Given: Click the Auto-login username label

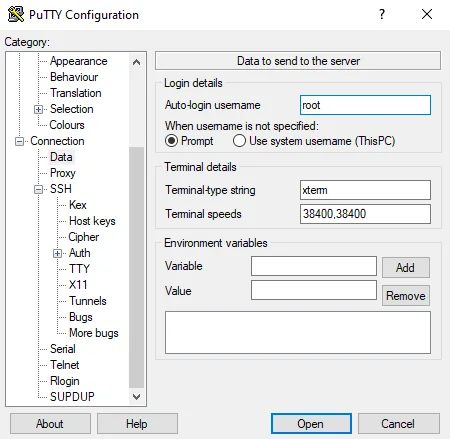Looking at the screenshot, I should 212,105.
